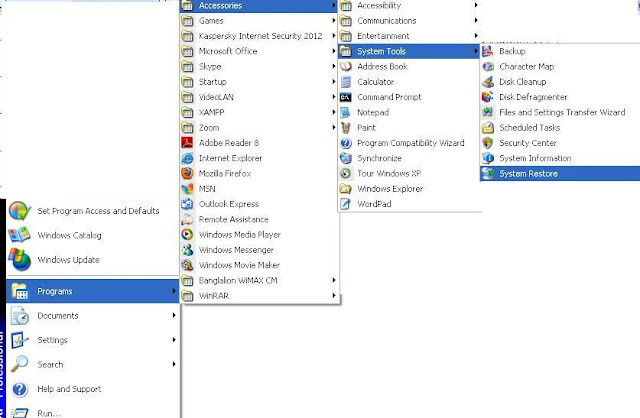Open Help and Support
This screenshot has width=640, height=418.
pos(93,389)
